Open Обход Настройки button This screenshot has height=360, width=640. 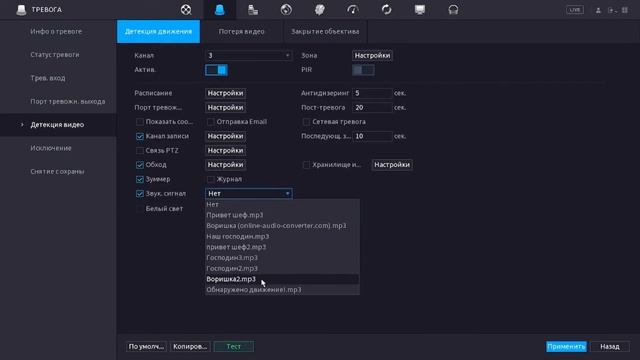click(x=225, y=164)
